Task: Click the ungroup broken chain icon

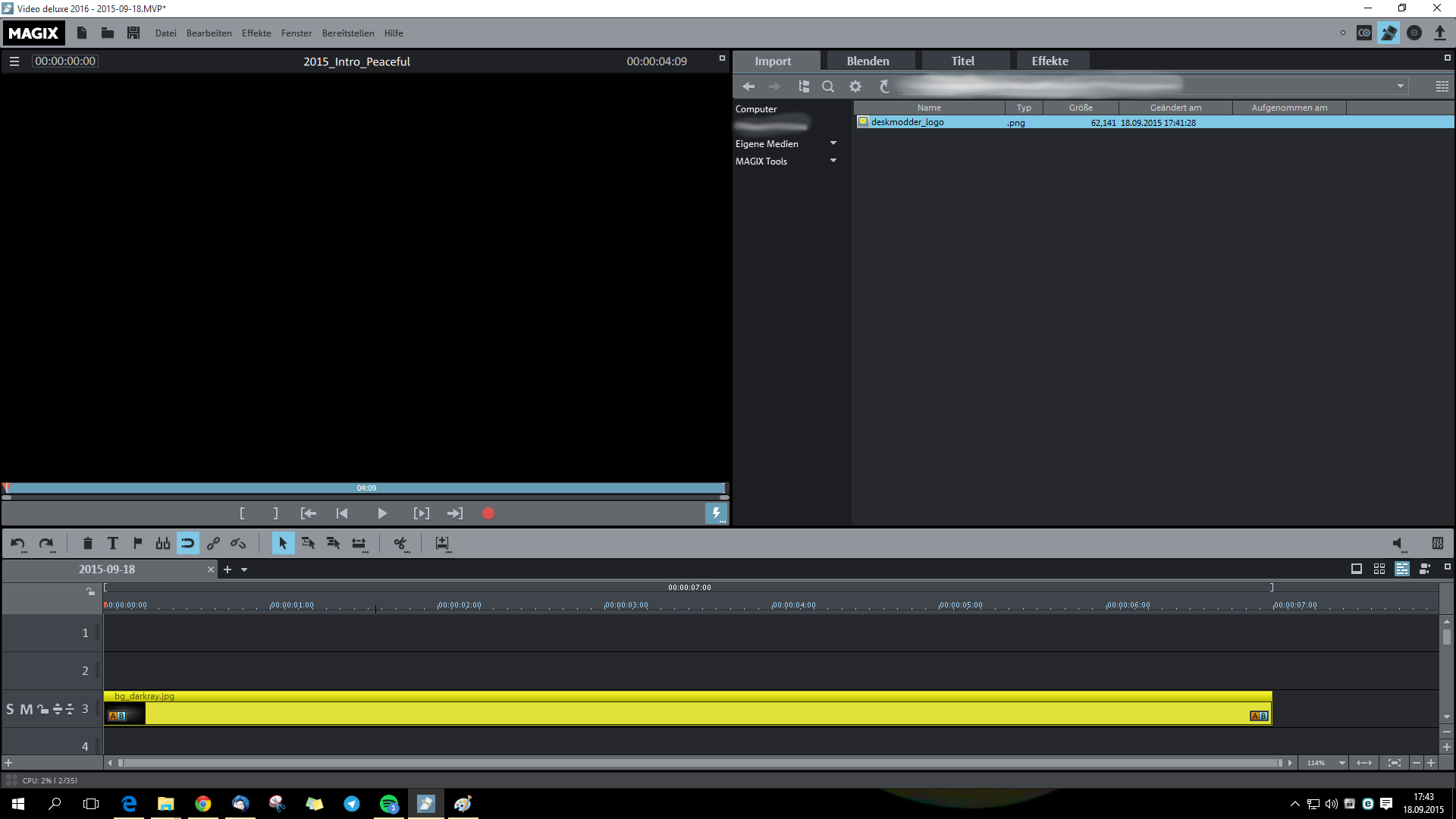Action: pyautogui.click(x=238, y=543)
